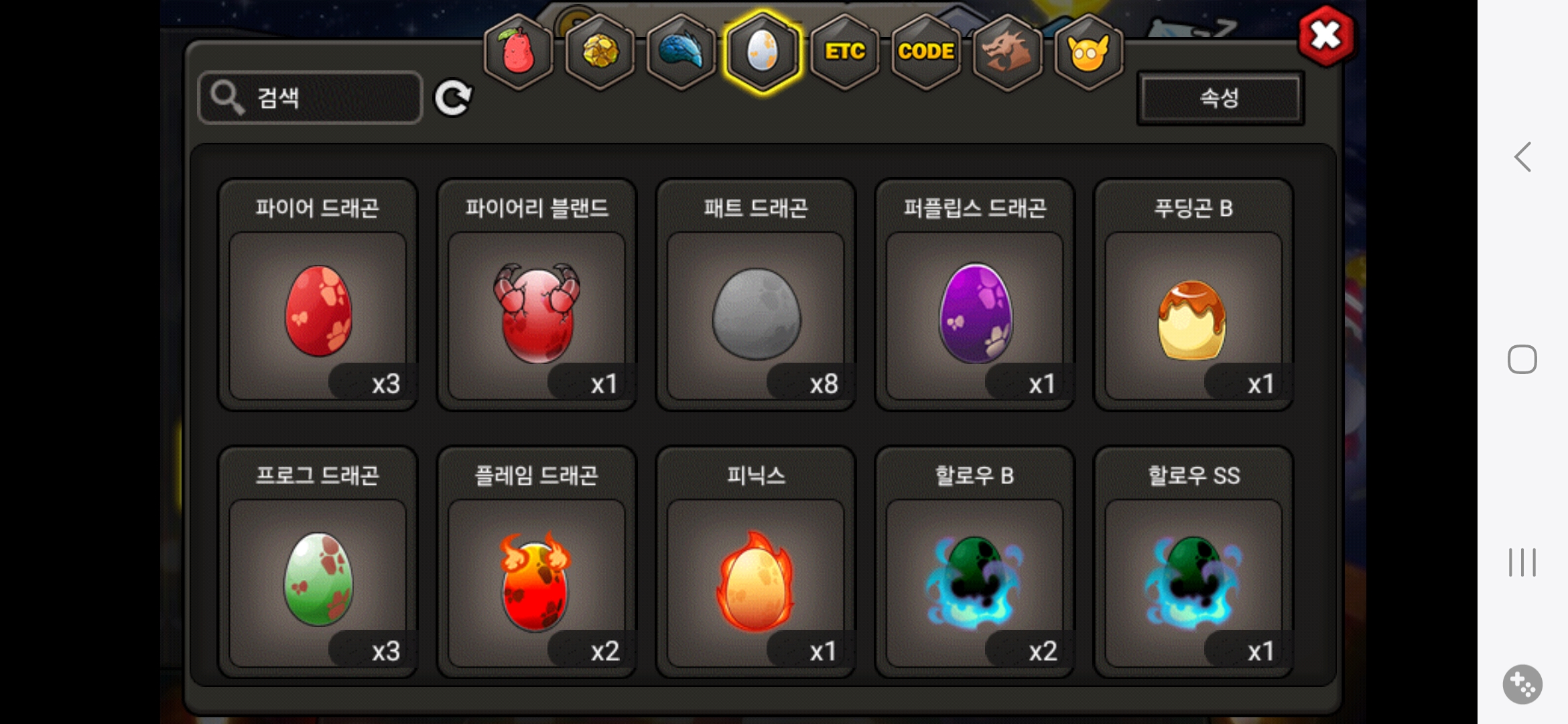This screenshot has height=724, width=1568.
Task: Open the gold nugget category tab
Action: (600, 52)
